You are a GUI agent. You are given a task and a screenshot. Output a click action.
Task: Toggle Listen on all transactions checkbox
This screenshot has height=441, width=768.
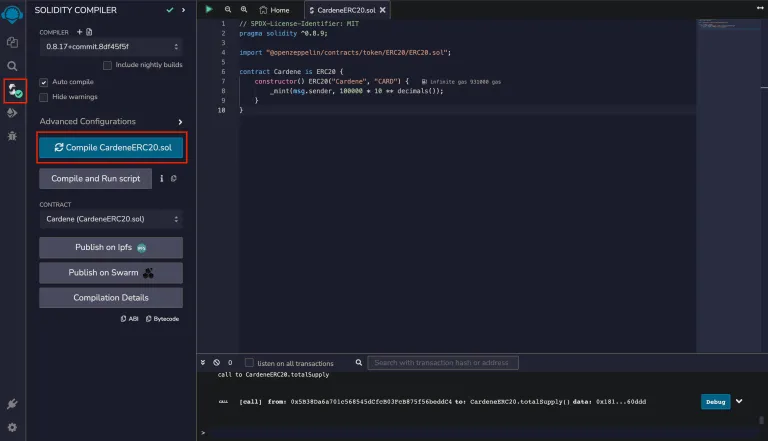[249, 363]
